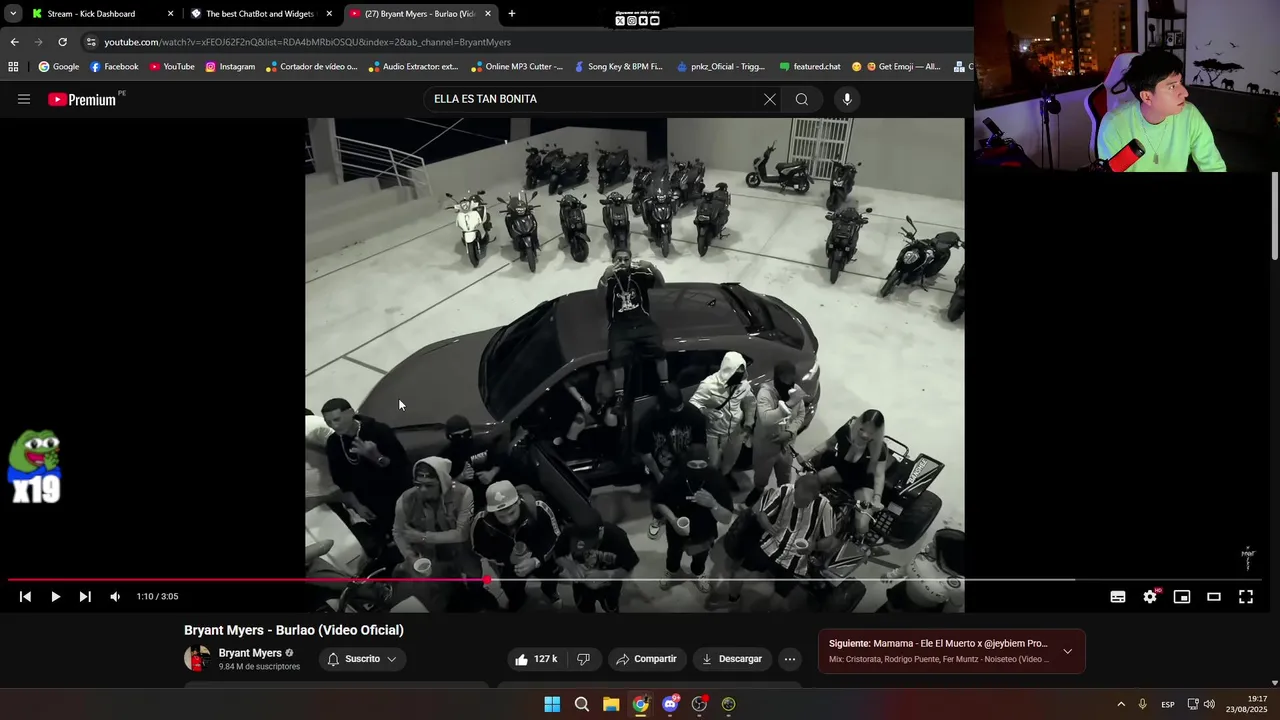The width and height of the screenshot is (1280, 720).
Task: Share the video via Compartir
Action: [x=647, y=659]
